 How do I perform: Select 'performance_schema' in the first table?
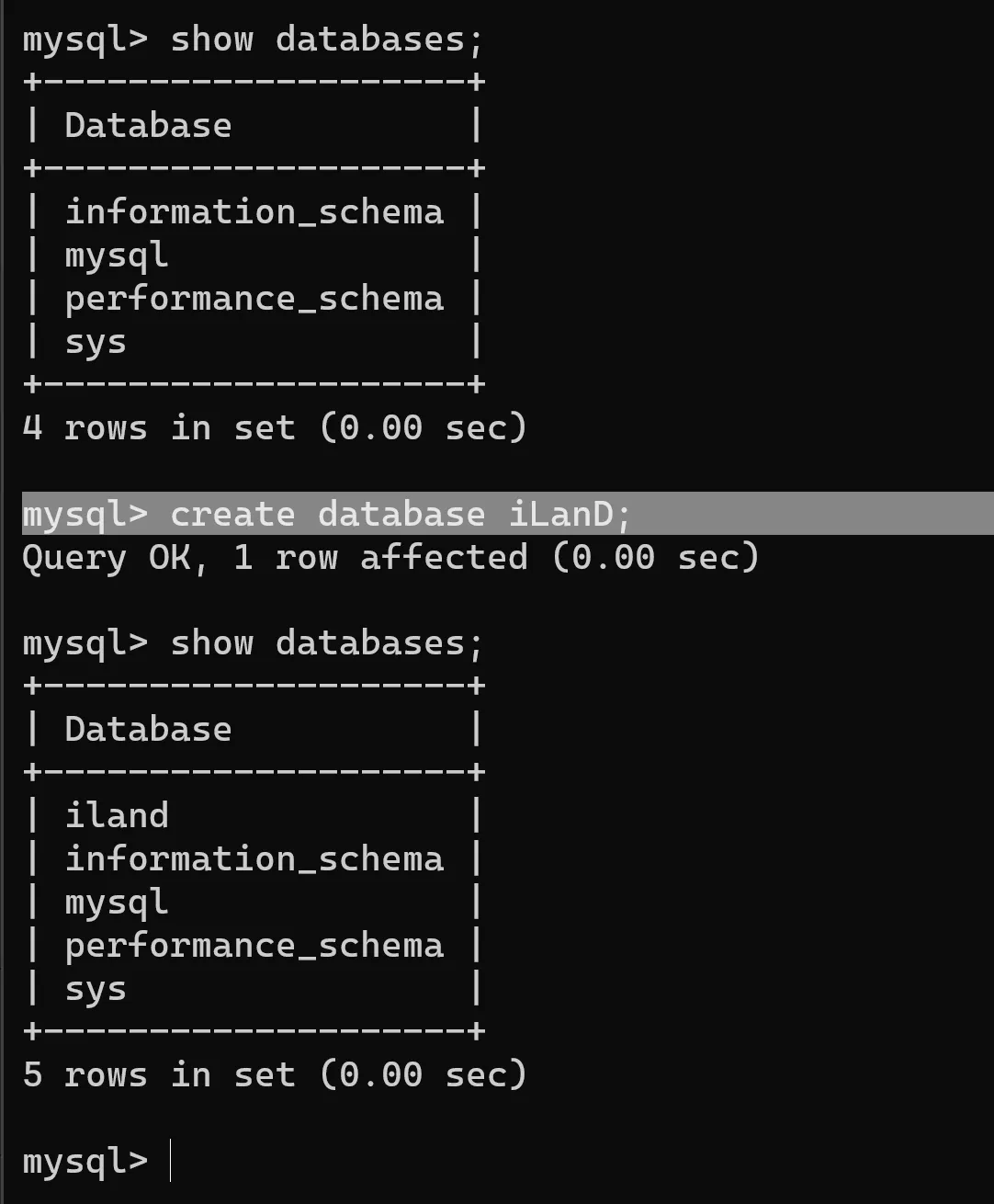point(254,299)
